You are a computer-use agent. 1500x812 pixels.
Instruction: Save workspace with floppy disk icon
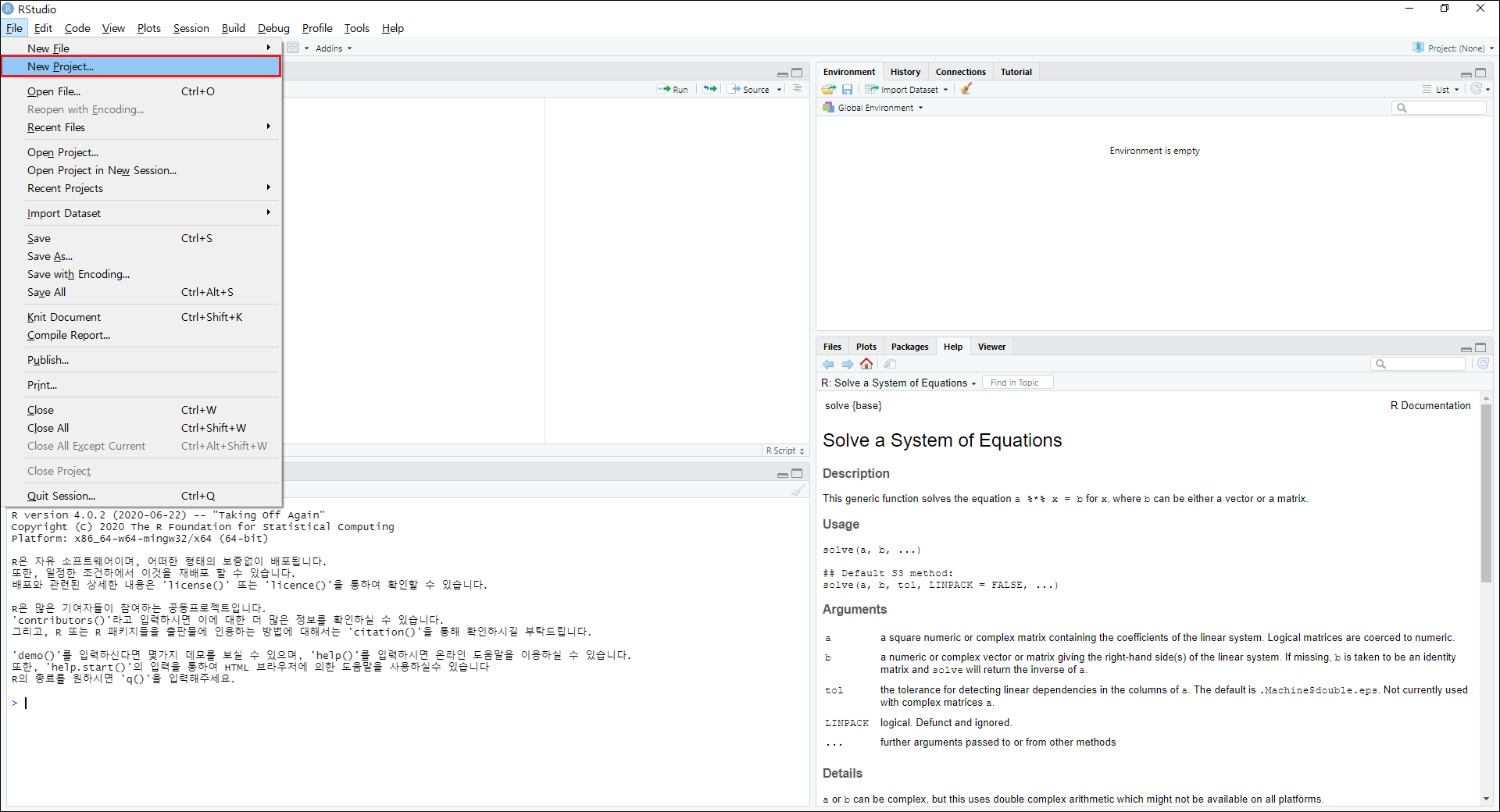[847, 89]
